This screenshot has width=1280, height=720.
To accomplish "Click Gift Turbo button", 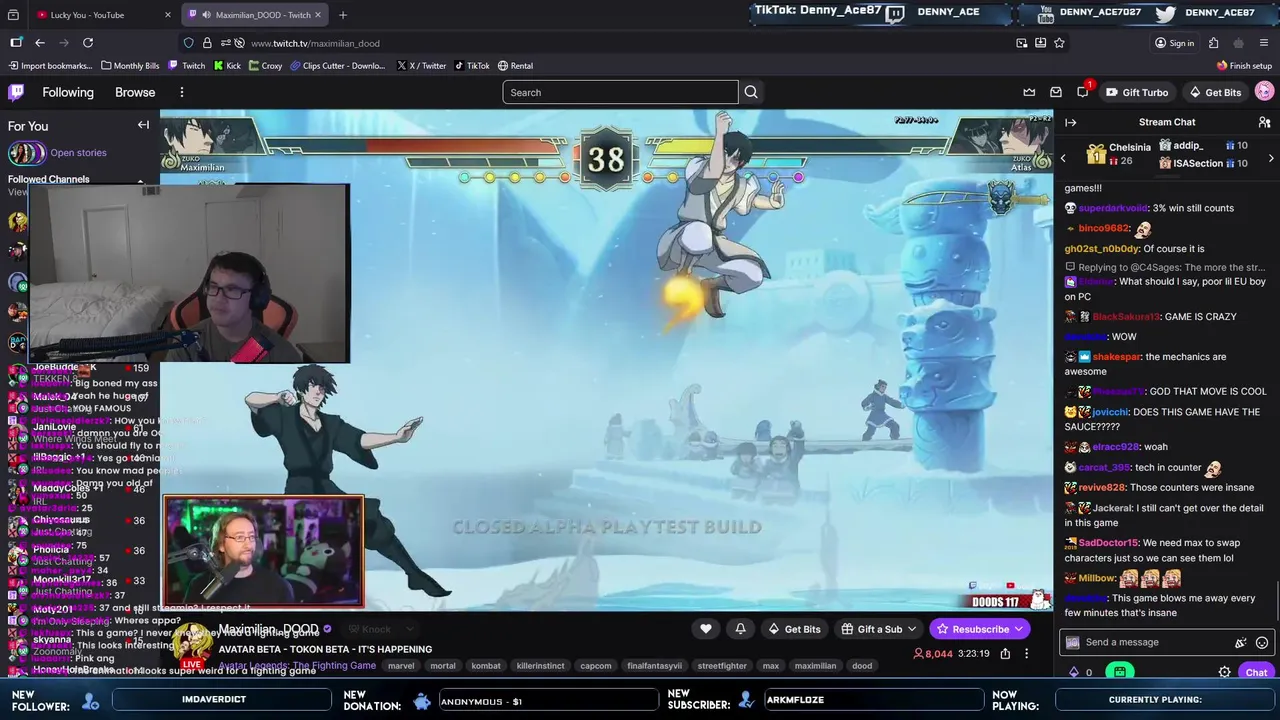I will [1137, 92].
